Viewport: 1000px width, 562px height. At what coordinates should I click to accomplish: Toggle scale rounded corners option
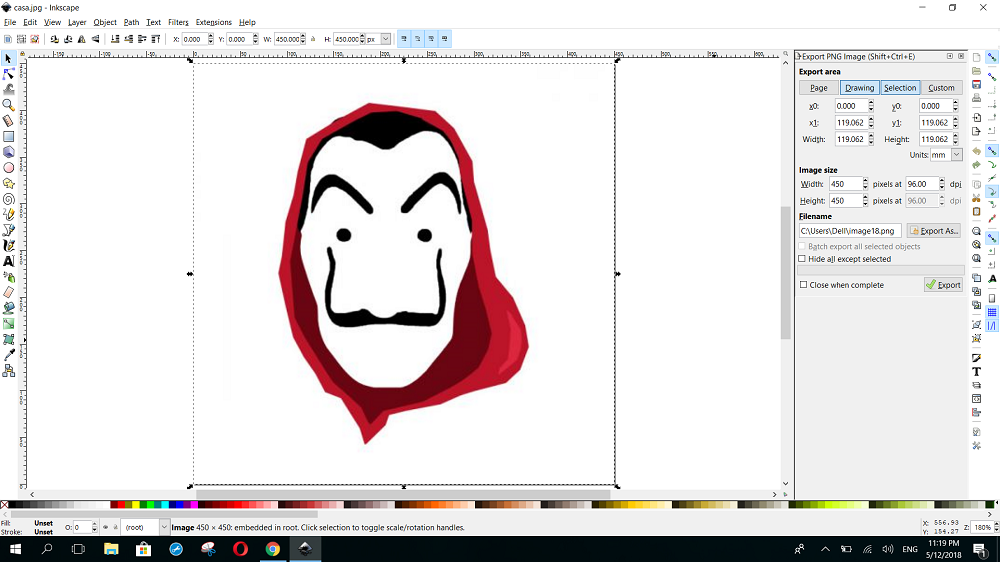tap(418, 39)
